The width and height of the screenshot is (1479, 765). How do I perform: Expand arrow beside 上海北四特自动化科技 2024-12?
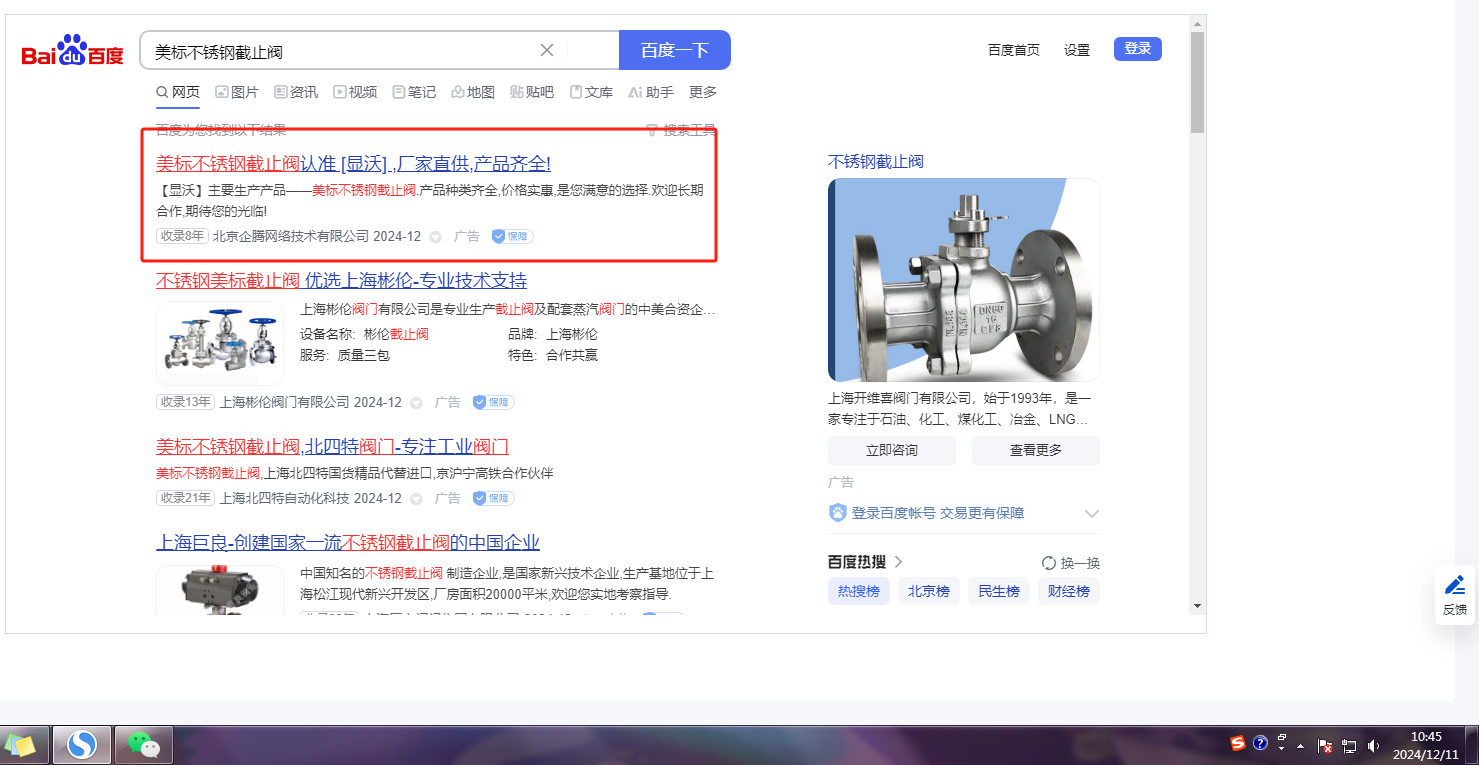pyautogui.click(x=415, y=498)
